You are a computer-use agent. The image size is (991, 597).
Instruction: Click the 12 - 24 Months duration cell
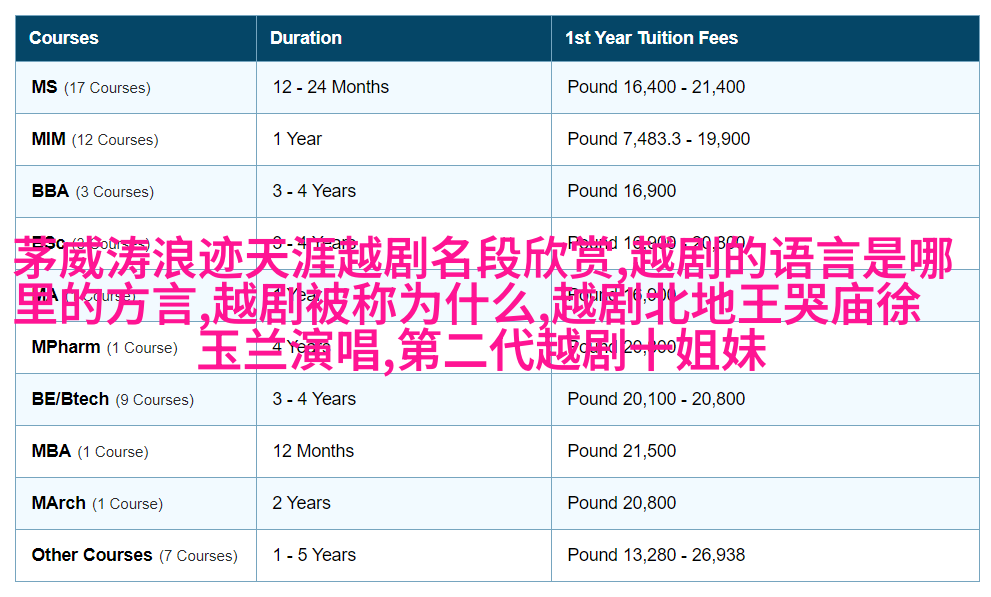(331, 87)
